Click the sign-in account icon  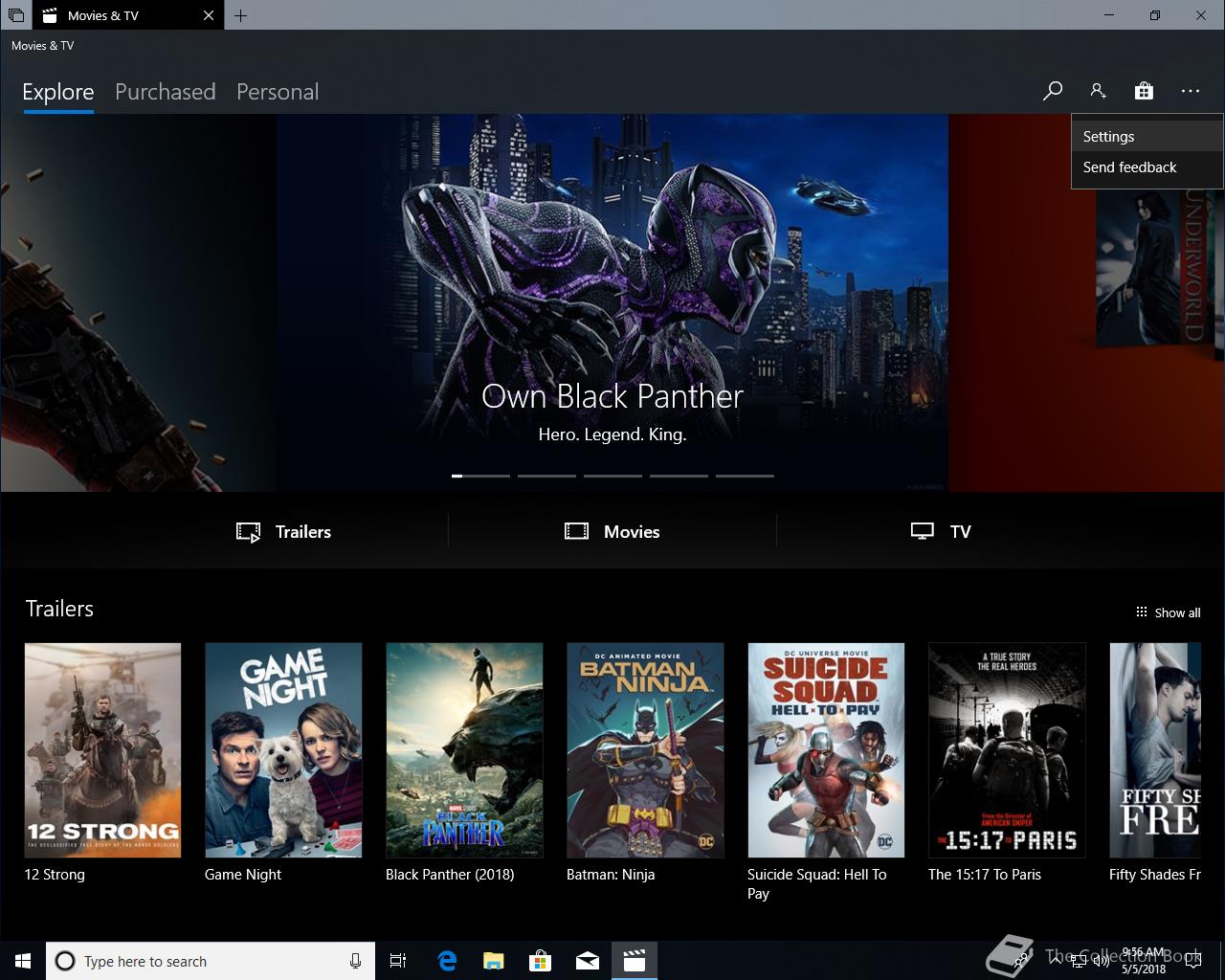point(1098,91)
